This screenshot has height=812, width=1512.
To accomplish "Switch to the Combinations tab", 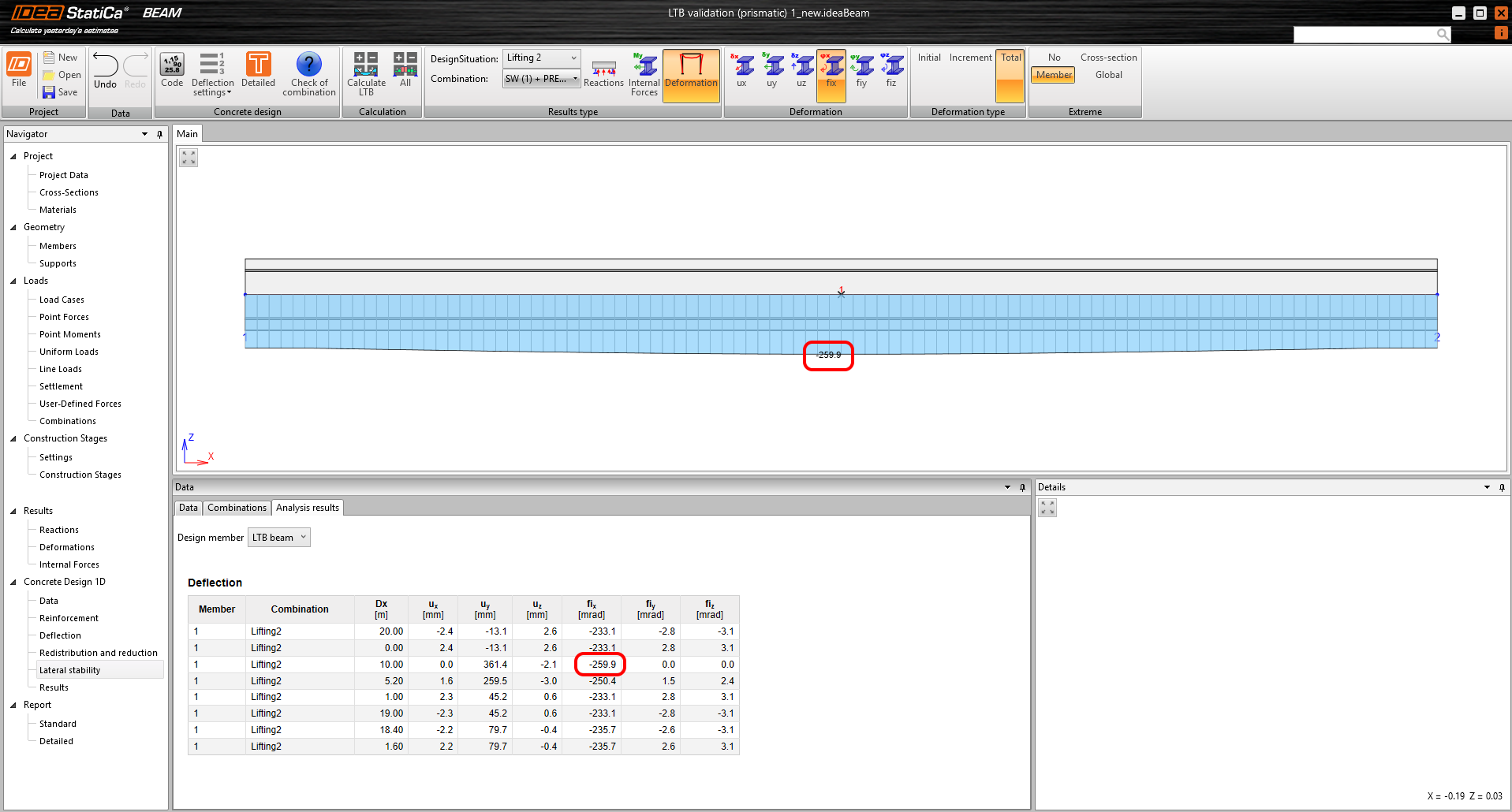I will [x=237, y=508].
